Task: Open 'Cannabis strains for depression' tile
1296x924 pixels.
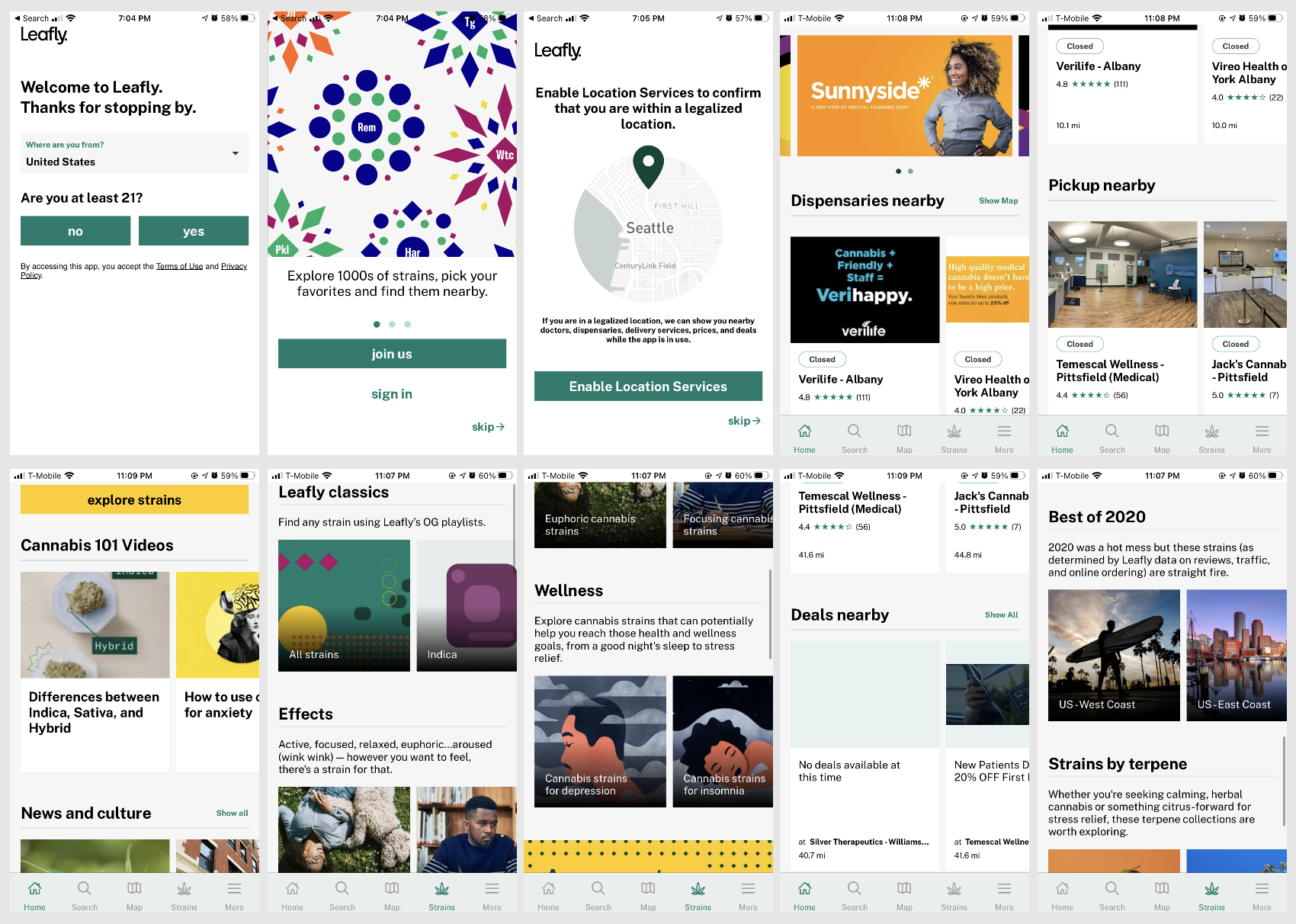Action: [600, 742]
